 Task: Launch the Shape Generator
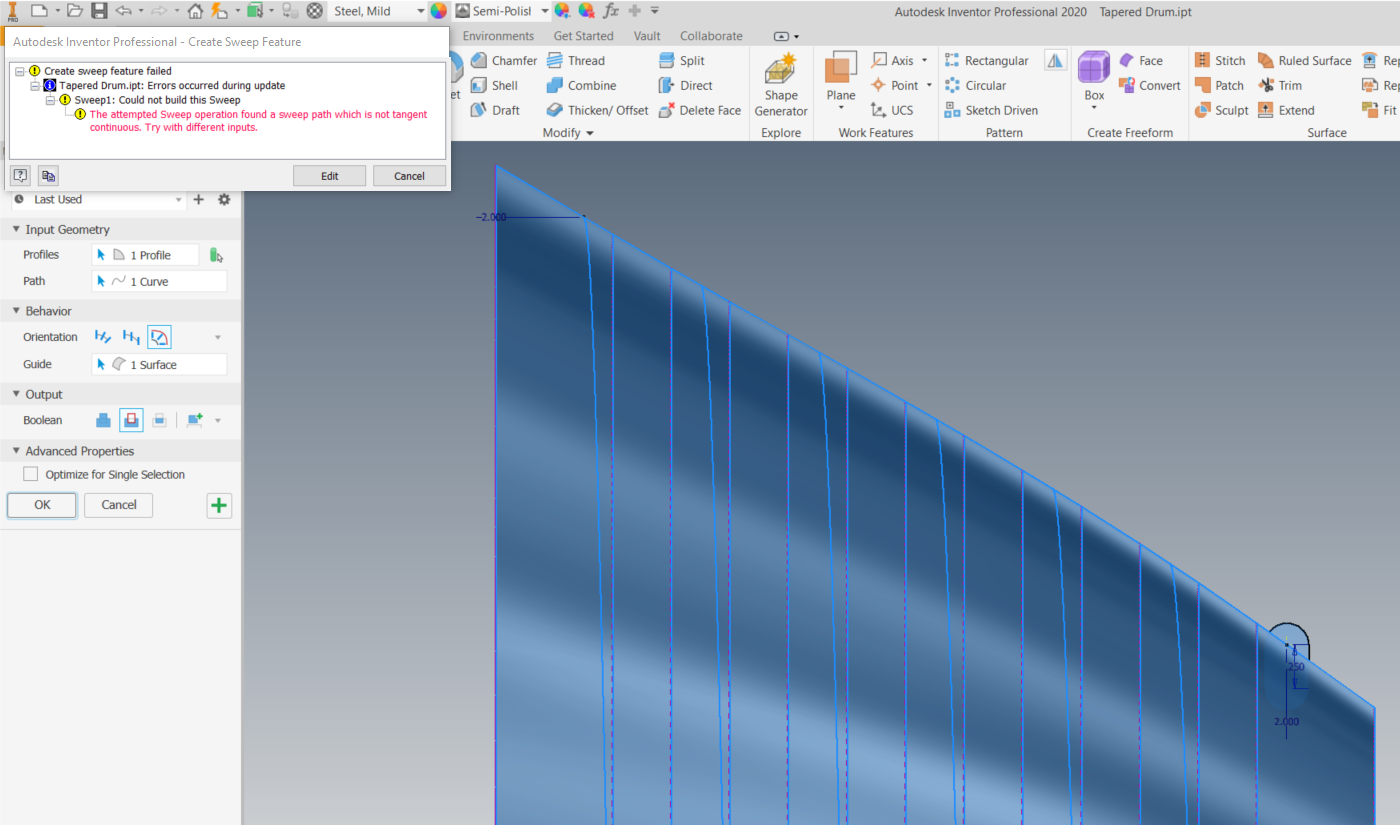coord(781,85)
